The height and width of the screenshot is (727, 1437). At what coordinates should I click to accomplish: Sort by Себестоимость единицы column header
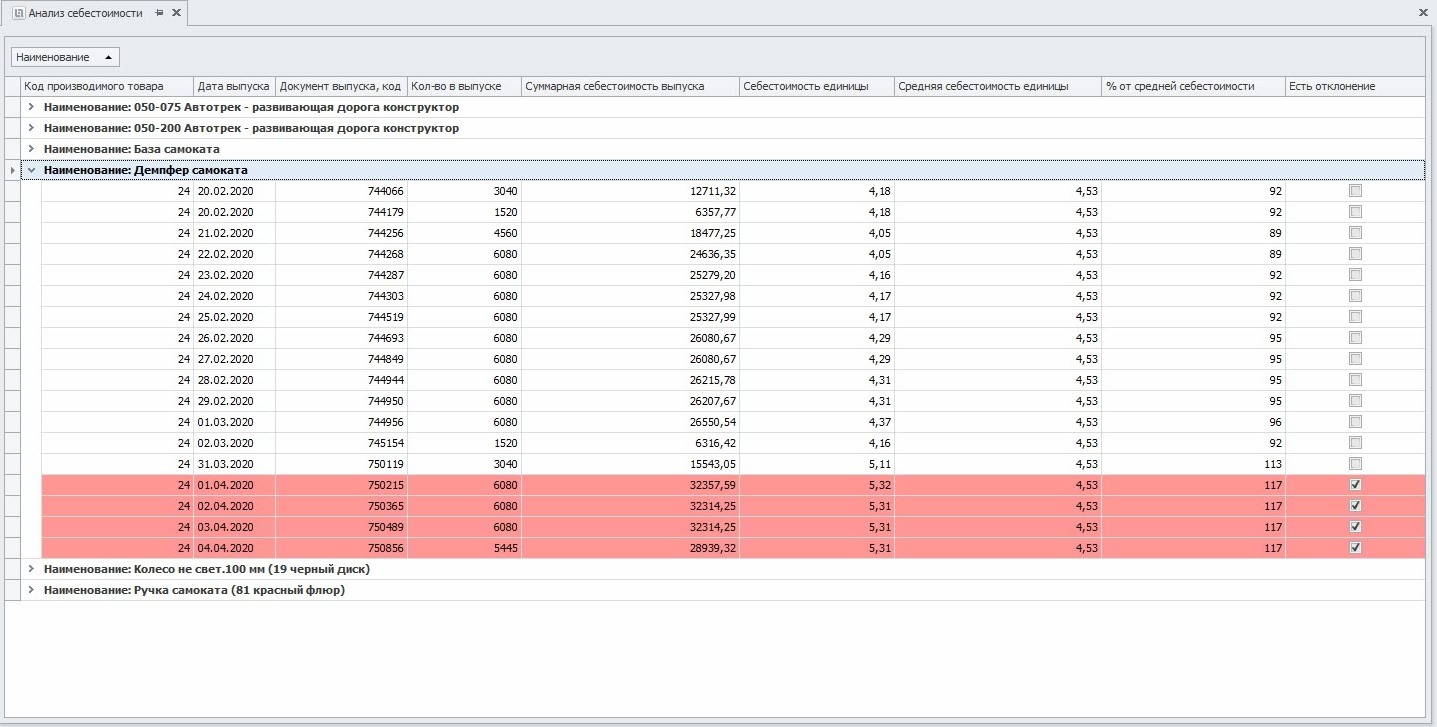(816, 86)
